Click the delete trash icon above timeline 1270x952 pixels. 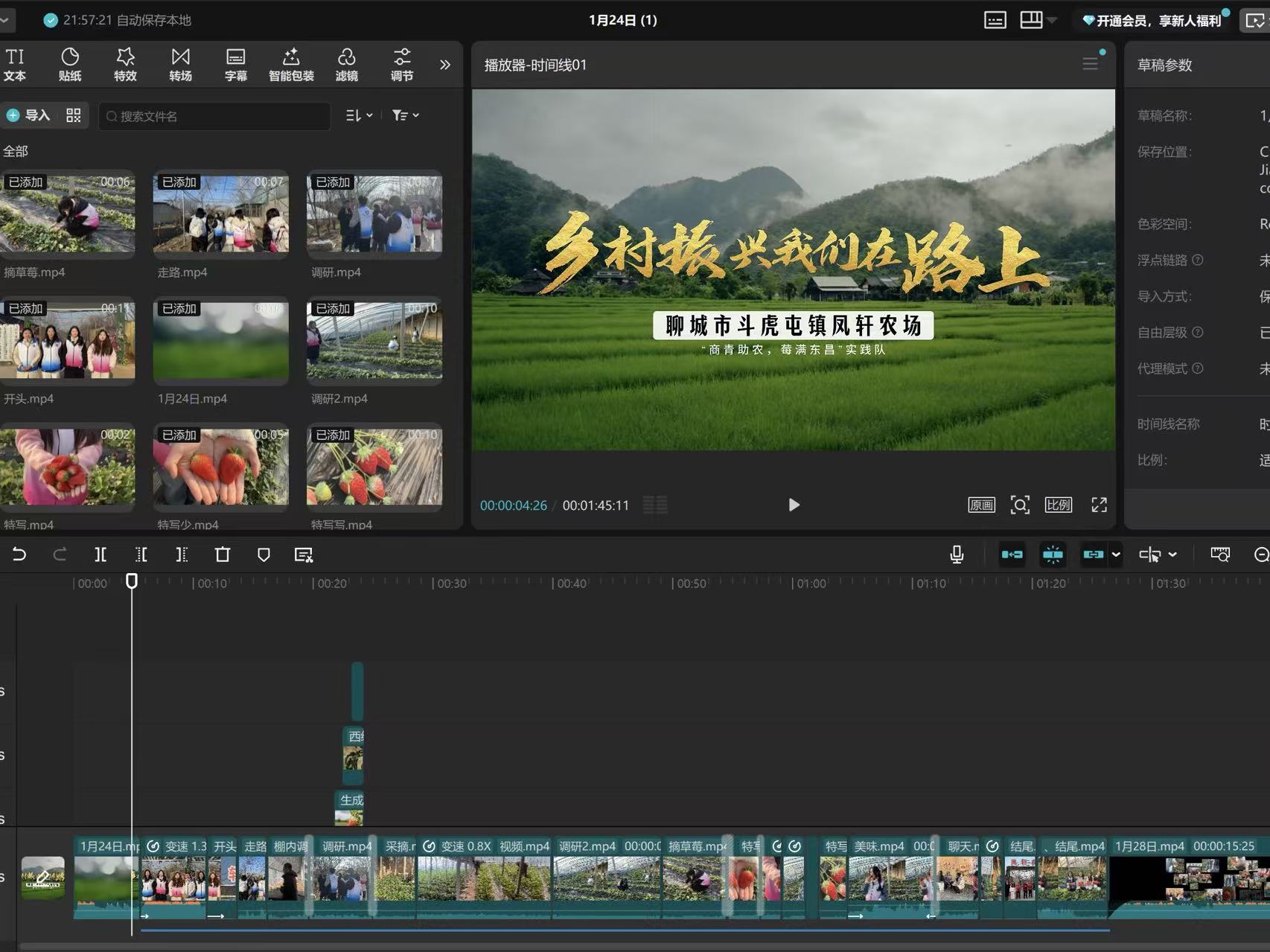[x=223, y=555]
